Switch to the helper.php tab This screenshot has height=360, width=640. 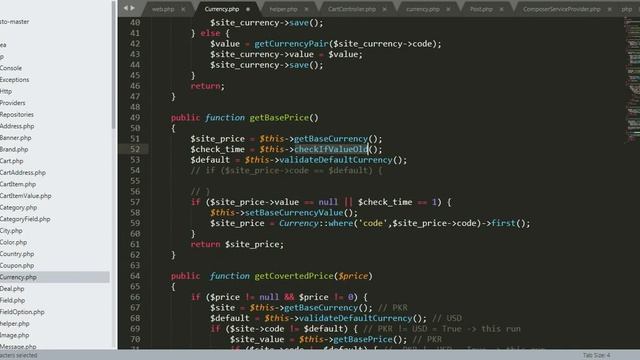[x=283, y=9]
